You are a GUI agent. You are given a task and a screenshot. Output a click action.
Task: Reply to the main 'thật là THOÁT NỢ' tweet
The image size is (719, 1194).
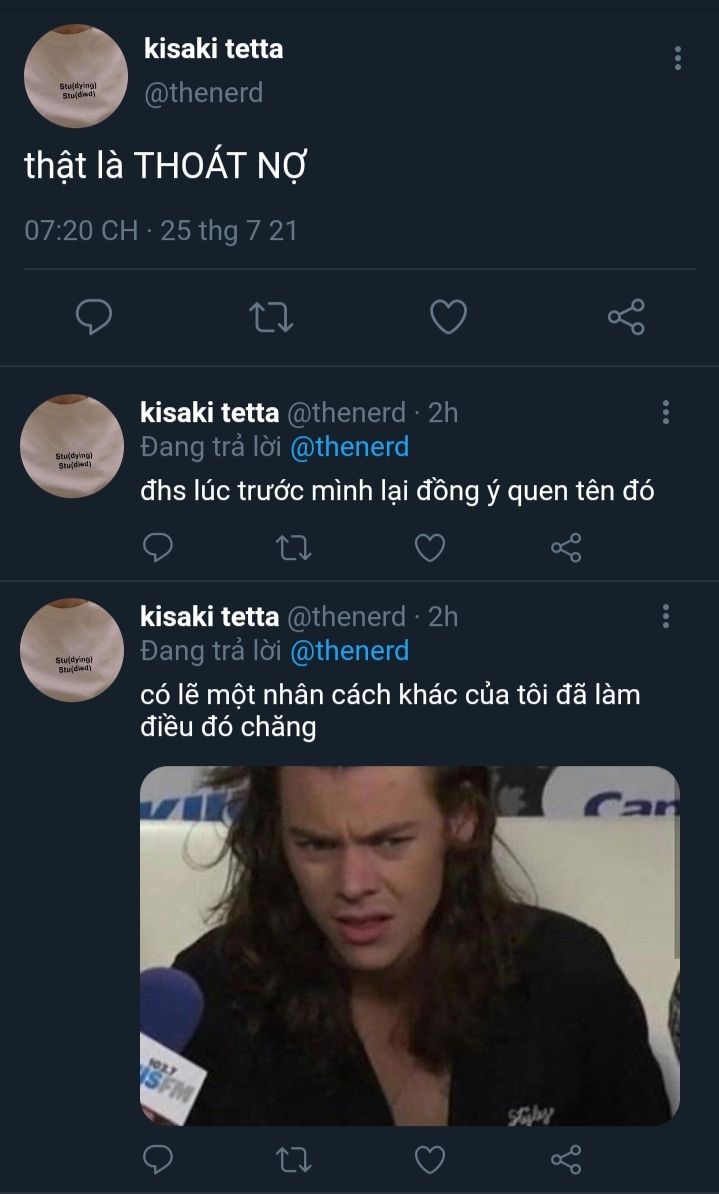click(94, 317)
